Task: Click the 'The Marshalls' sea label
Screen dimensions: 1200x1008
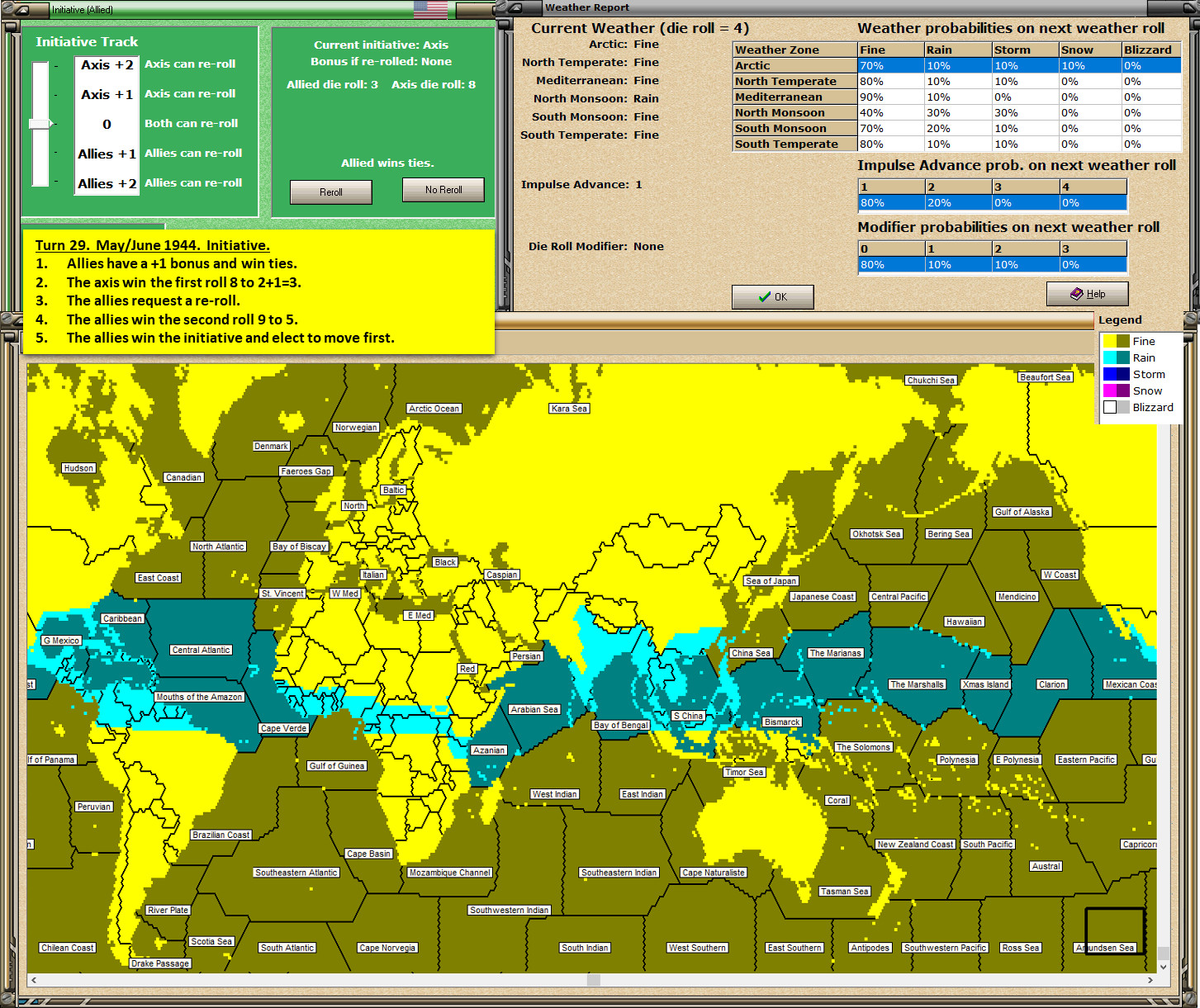Action: [x=917, y=685]
